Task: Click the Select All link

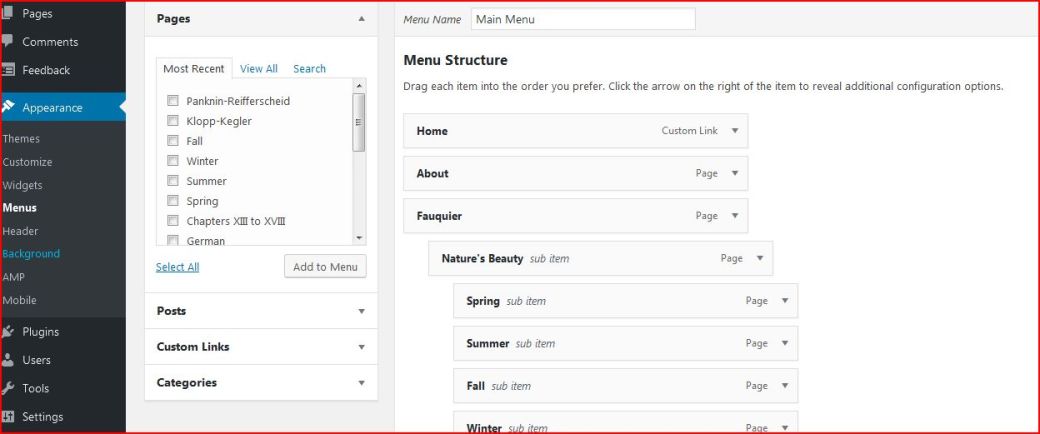Action: pos(177,267)
